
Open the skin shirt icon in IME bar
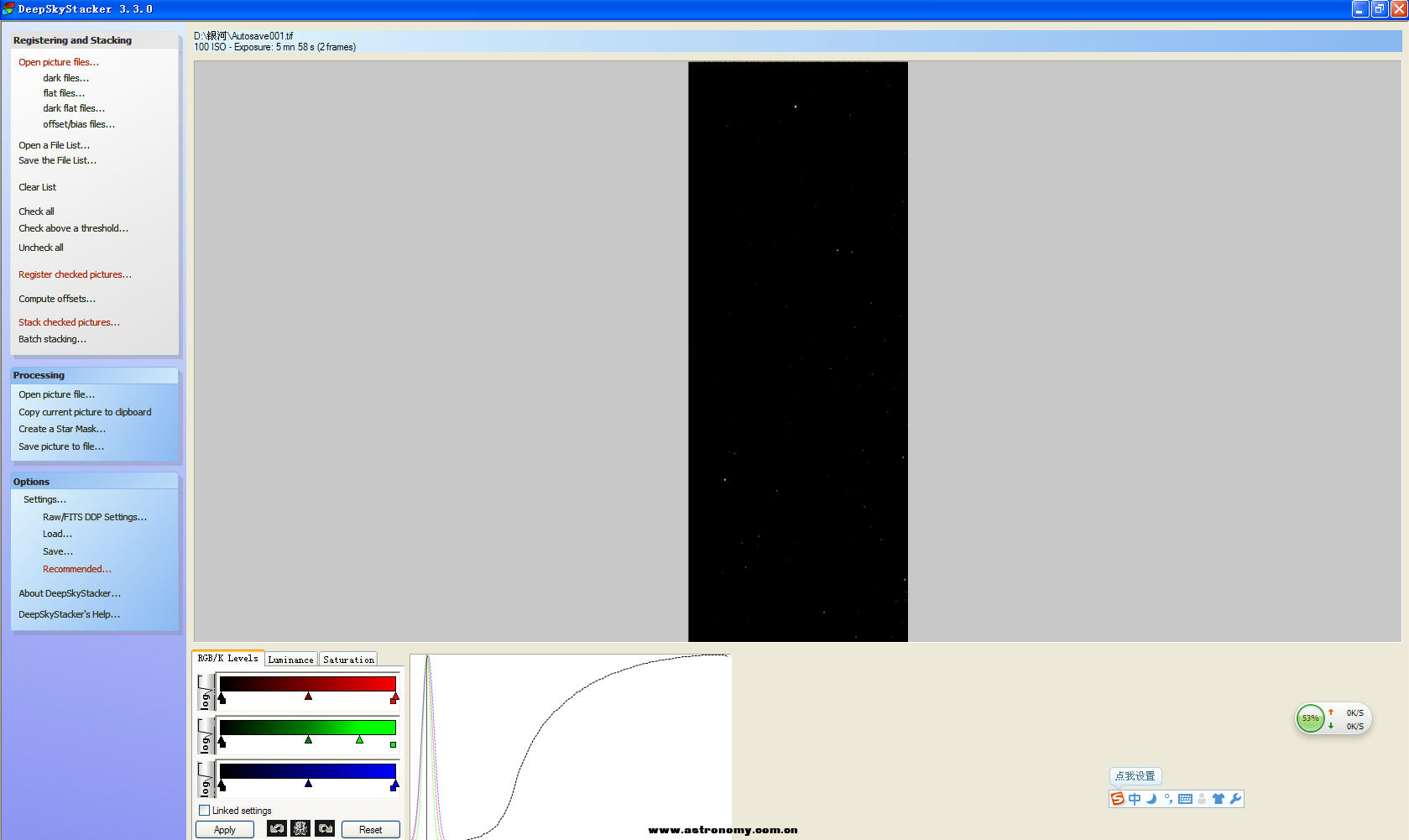pyautogui.click(x=1219, y=799)
